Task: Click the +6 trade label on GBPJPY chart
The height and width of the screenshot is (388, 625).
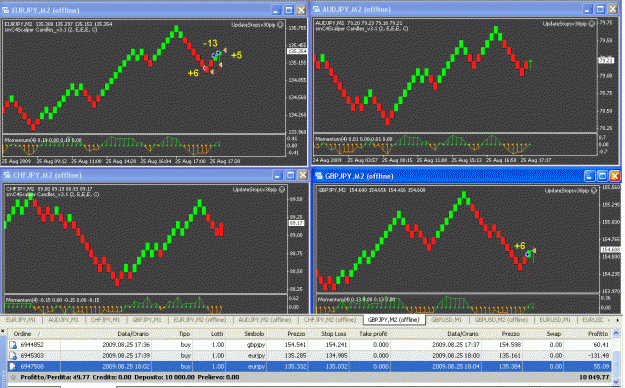Action: [x=520, y=246]
